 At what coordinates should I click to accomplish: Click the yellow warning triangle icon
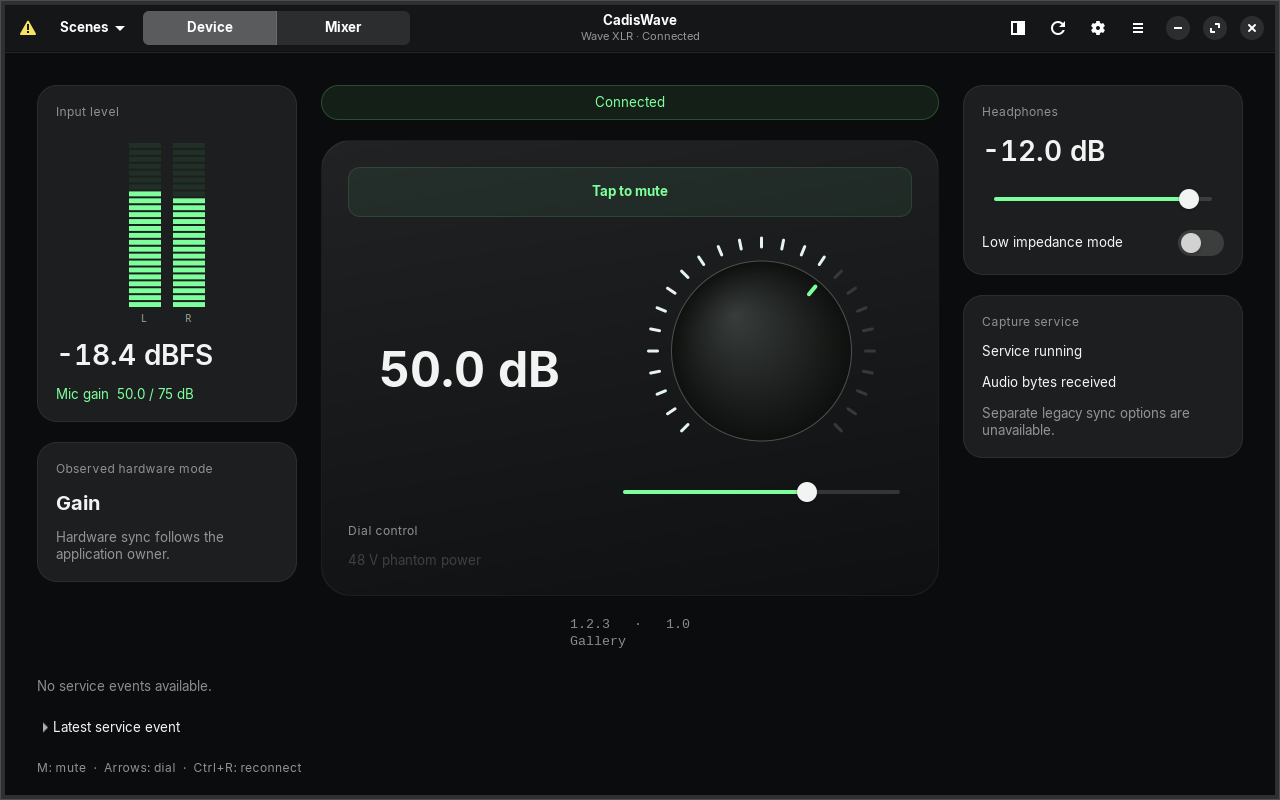(28, 28)
